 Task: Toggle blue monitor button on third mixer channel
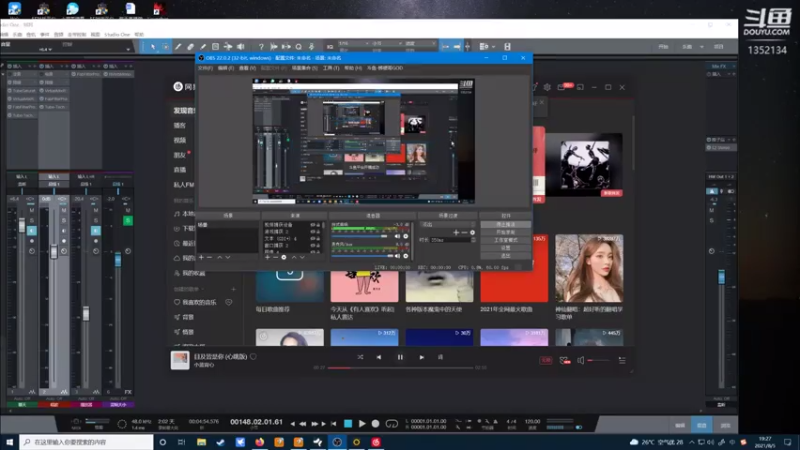[x=95, y=231]
